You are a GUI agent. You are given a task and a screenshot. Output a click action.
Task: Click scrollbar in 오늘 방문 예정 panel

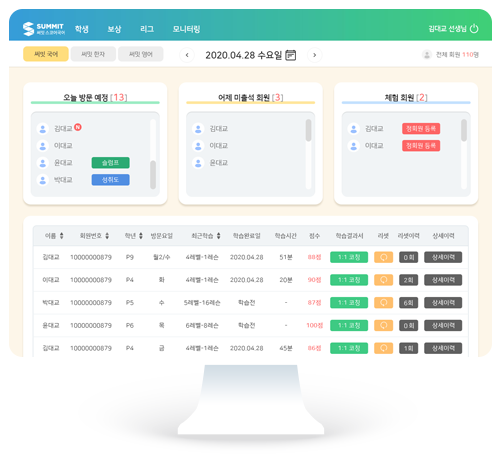[x=153, y=175]
